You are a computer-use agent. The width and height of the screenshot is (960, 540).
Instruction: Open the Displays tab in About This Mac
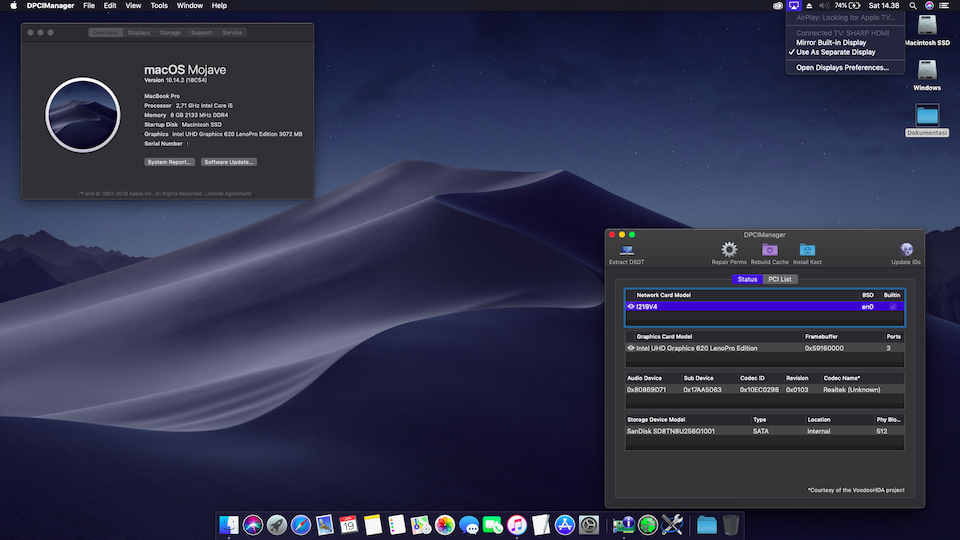(139, 32)
